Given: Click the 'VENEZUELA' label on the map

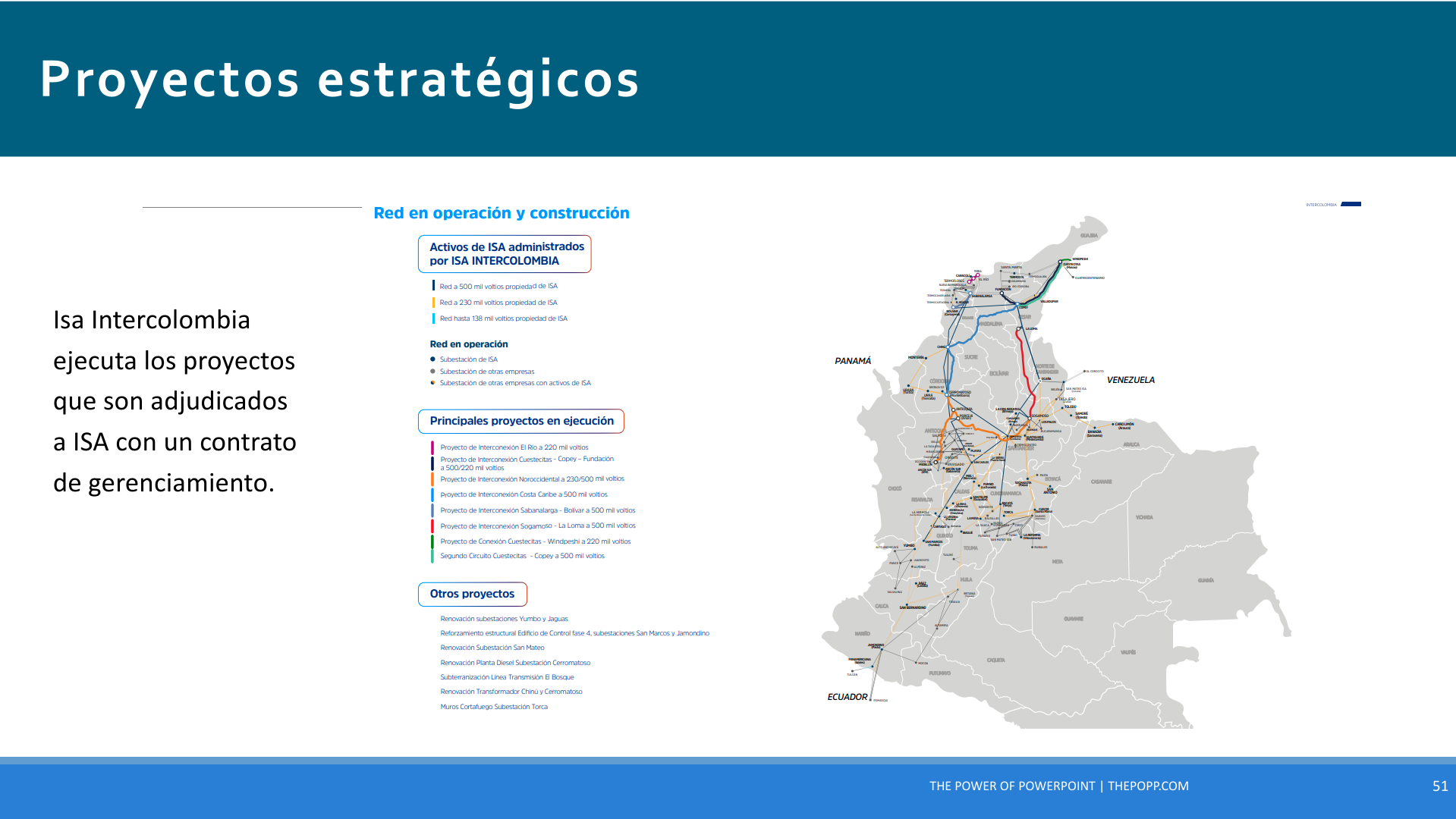Looking at the screenshot, I should pos(1131,380).
